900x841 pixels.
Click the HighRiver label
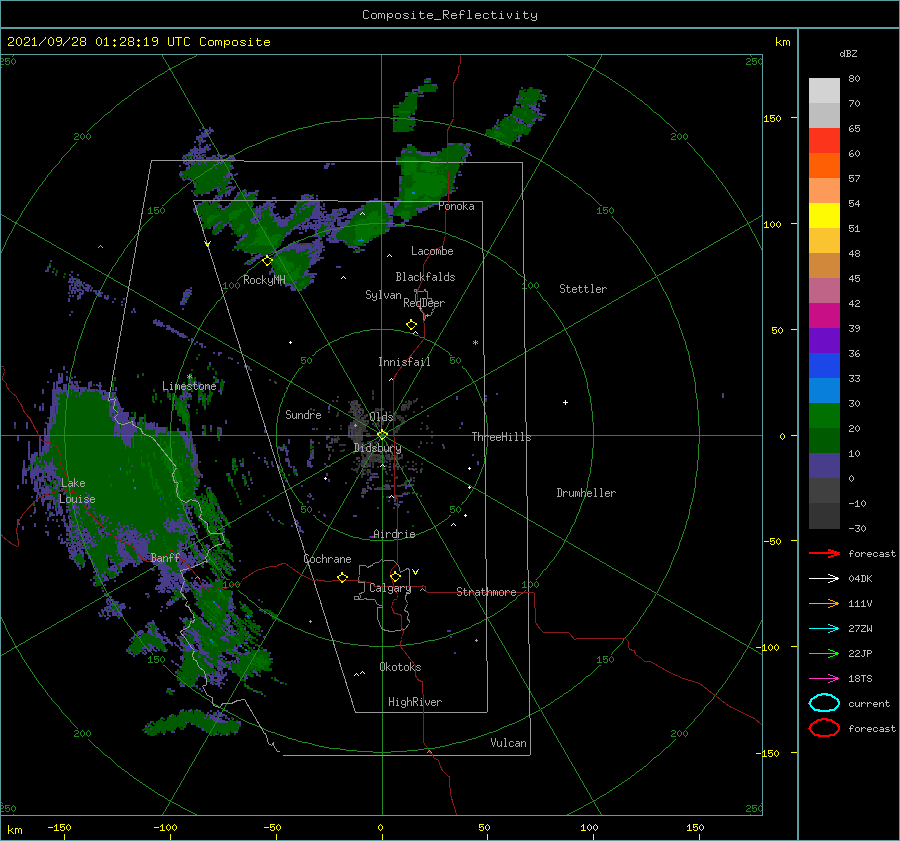415,702
